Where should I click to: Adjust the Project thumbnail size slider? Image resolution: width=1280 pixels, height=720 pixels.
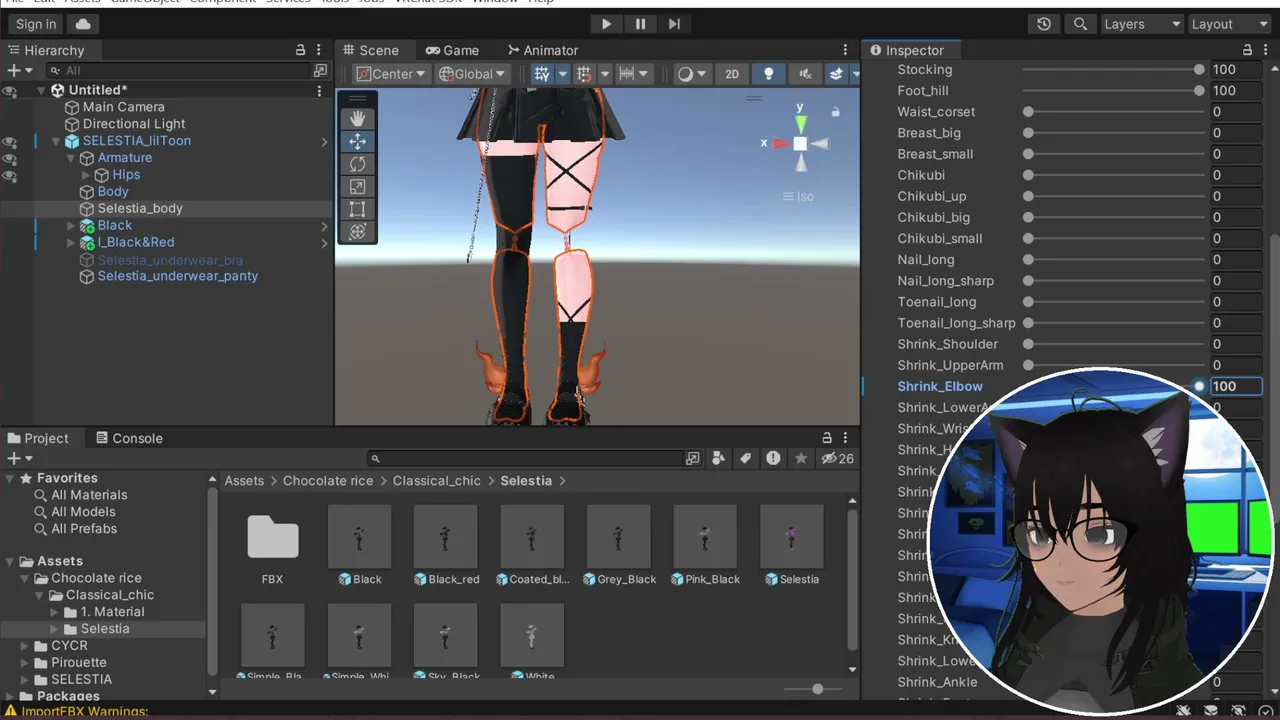[815, 689]
